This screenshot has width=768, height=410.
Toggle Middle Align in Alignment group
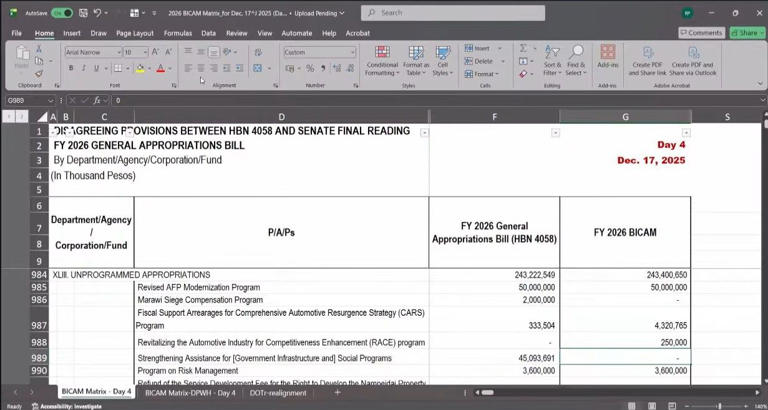[201, 51]
